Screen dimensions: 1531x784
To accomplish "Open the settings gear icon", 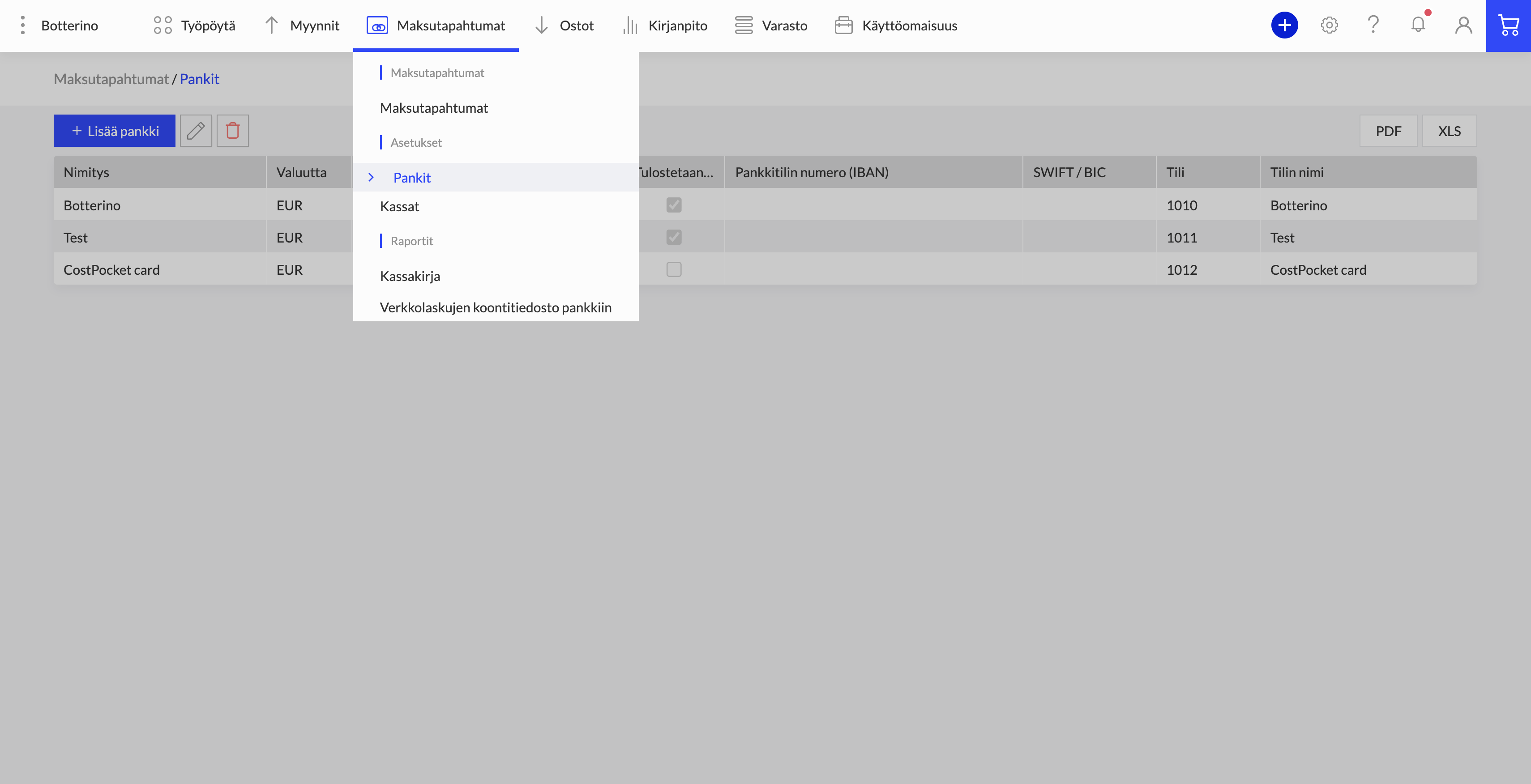I will tap(1329, 26).
